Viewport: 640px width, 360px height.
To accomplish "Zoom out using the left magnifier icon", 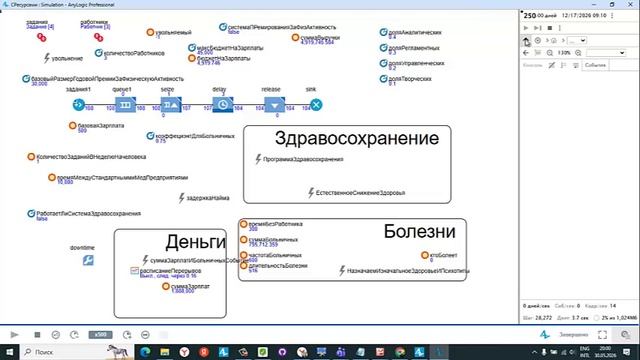I will pos(550,53).
